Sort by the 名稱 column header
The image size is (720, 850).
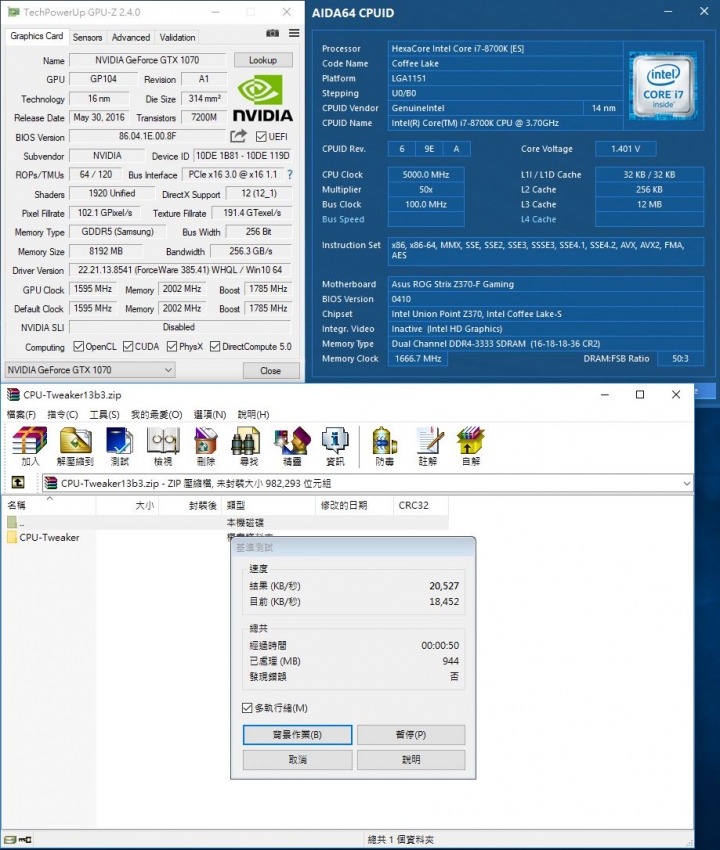(49, 505)
